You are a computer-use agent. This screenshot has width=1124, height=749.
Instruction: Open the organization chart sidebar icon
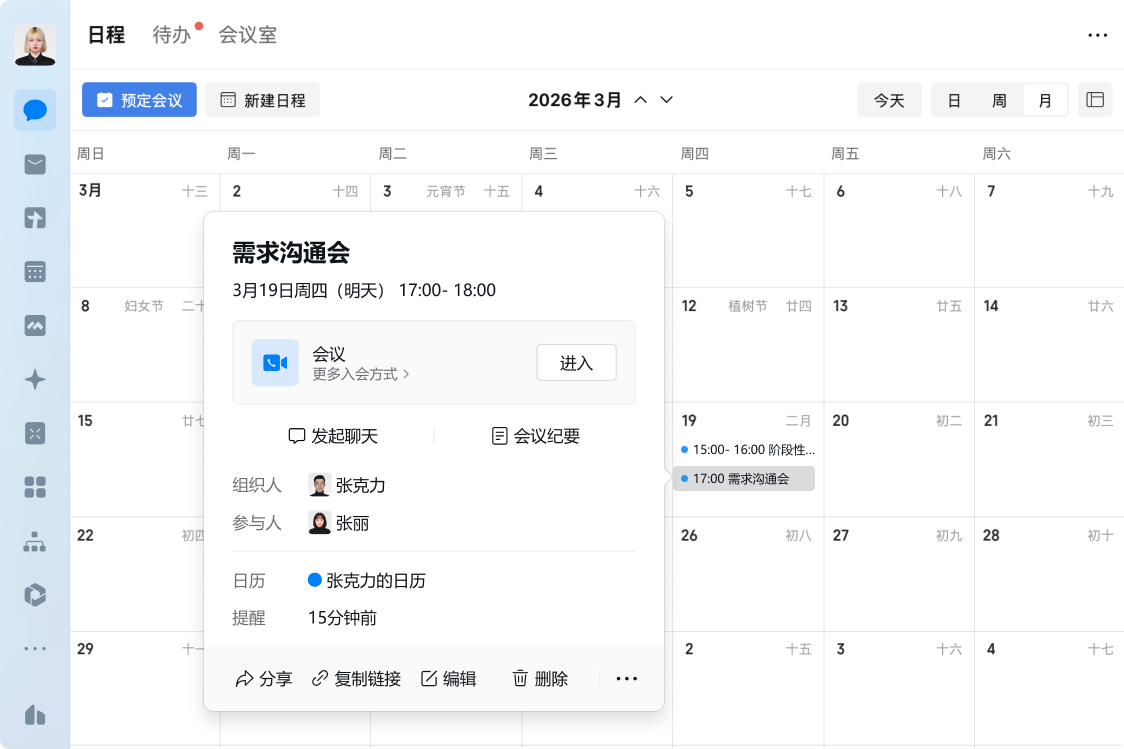point(35,542)
